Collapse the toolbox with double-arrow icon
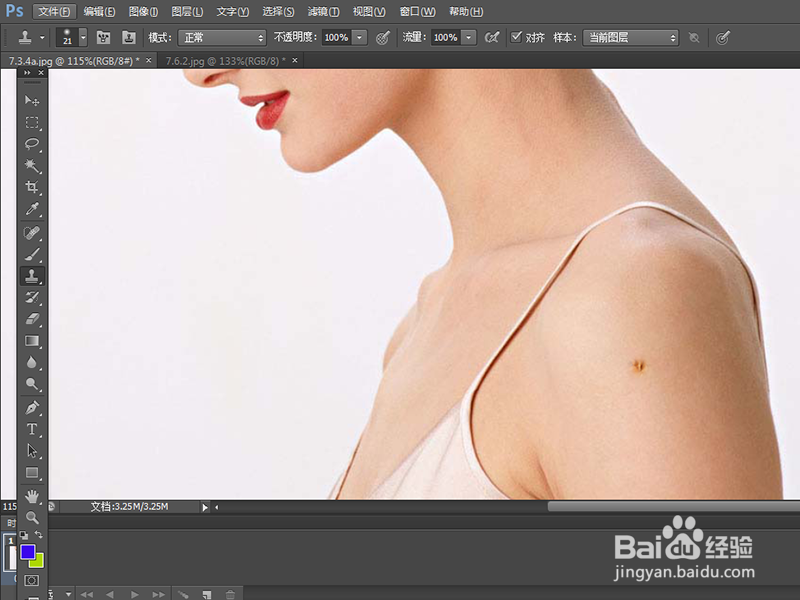This screenshot has width=800, height=600. coord(27,73)
